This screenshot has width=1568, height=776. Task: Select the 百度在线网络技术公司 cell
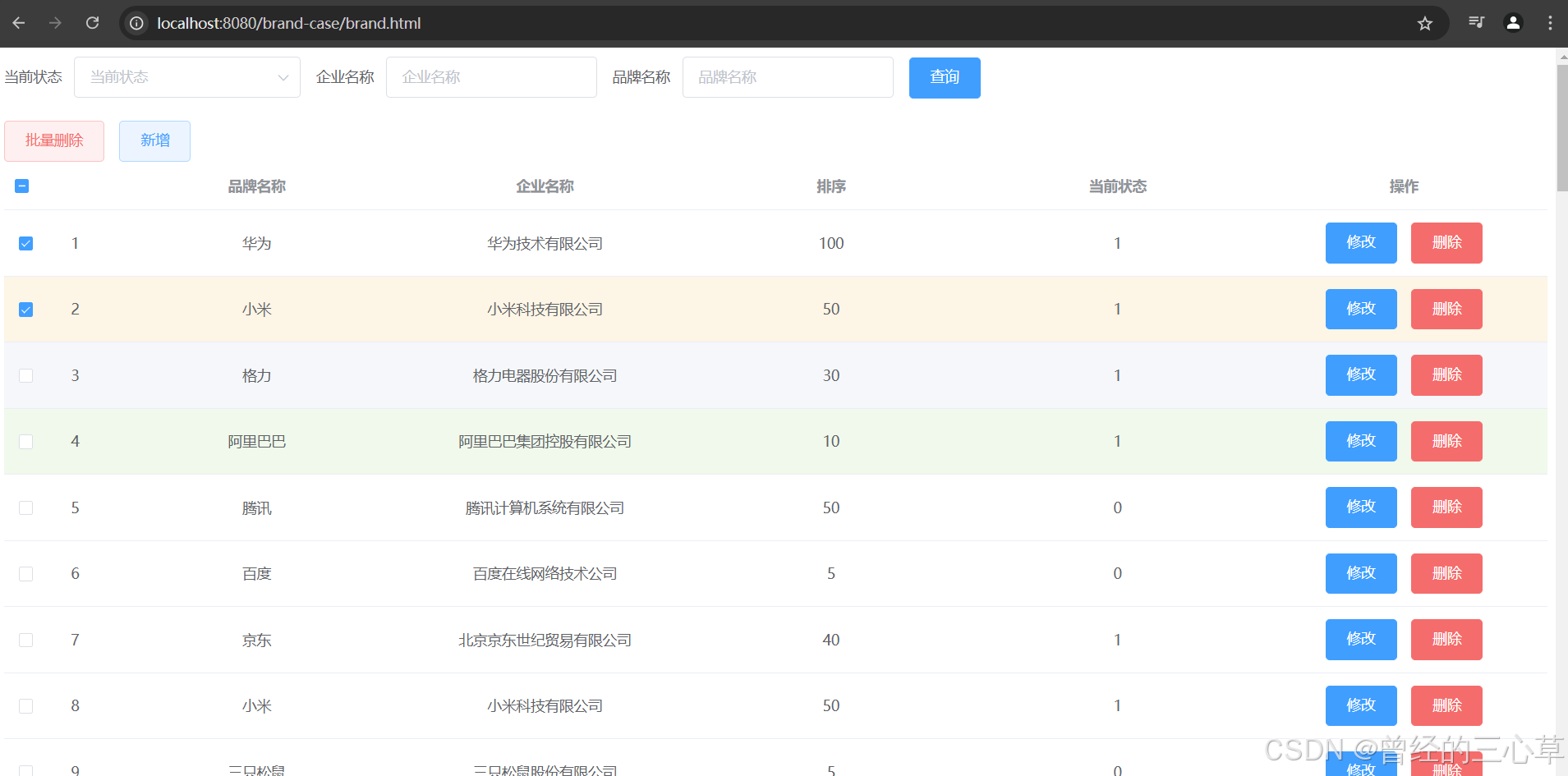coord(545,574)
